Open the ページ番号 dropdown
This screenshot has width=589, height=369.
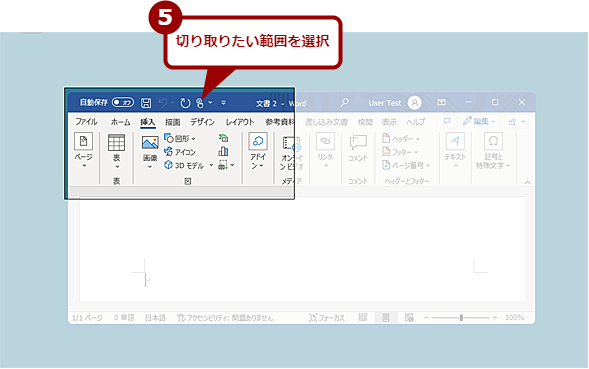pyautogui.click(x=428, y=165)
